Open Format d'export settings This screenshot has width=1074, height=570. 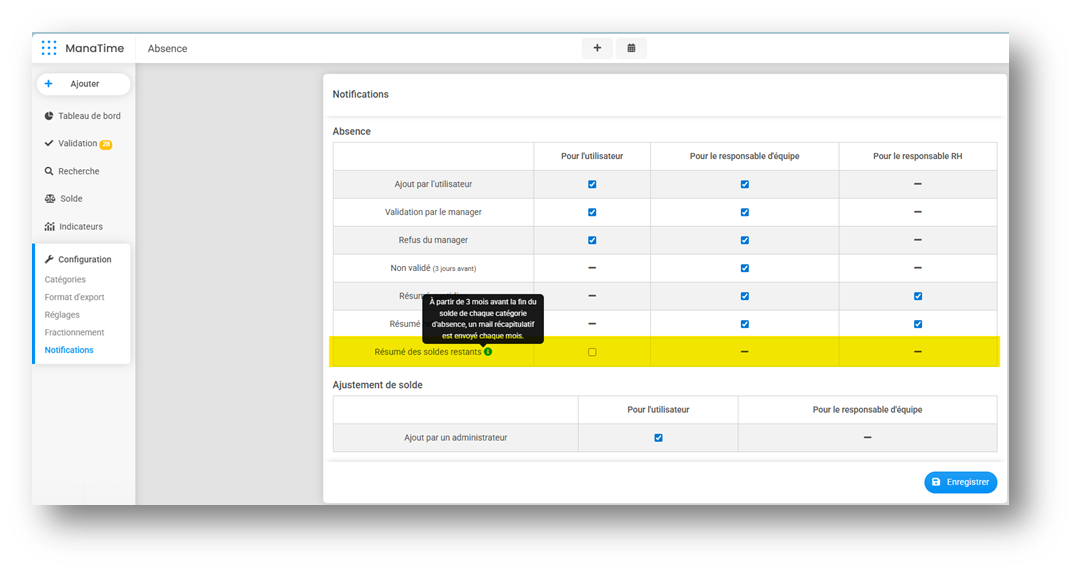[74, 297]
